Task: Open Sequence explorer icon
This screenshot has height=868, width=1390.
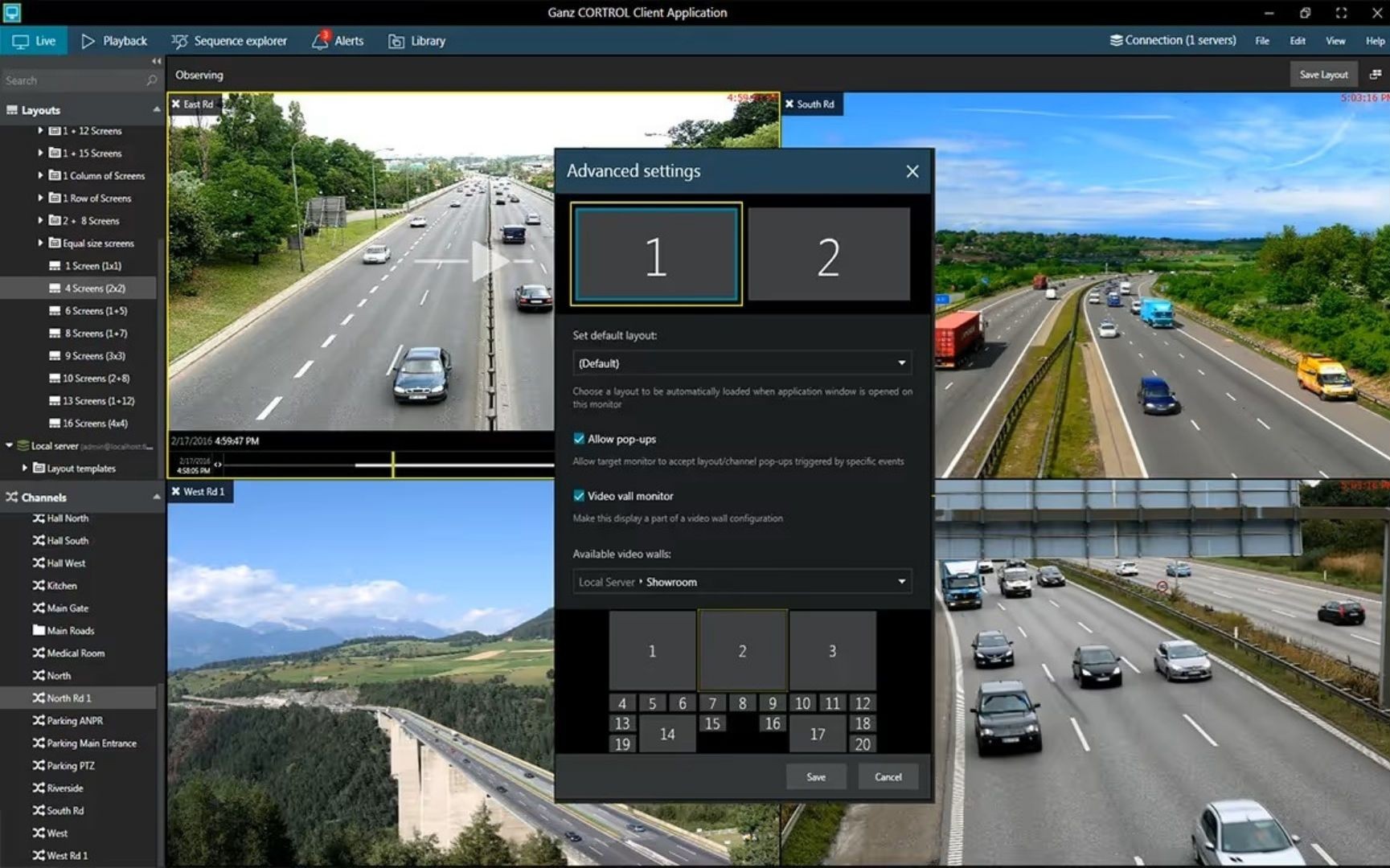Action: point(179,41)
